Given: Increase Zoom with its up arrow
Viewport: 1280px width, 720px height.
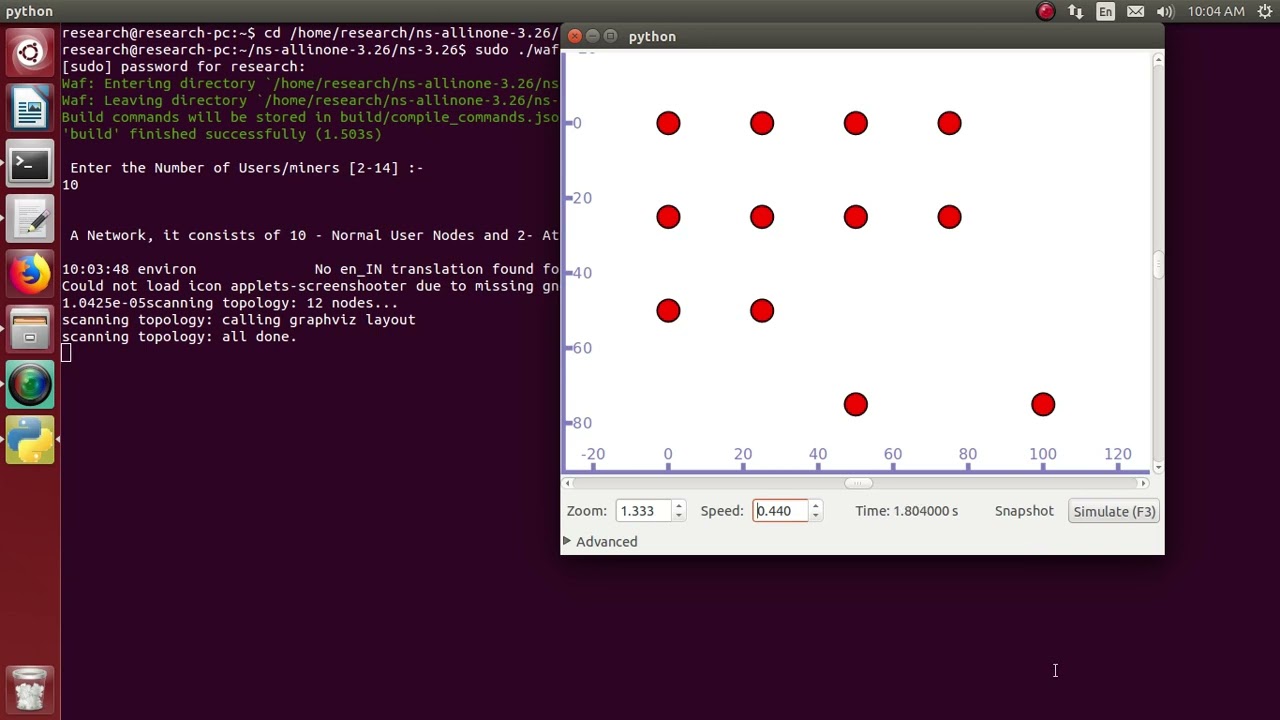Looking at the screenshot, I should [679, 505].
